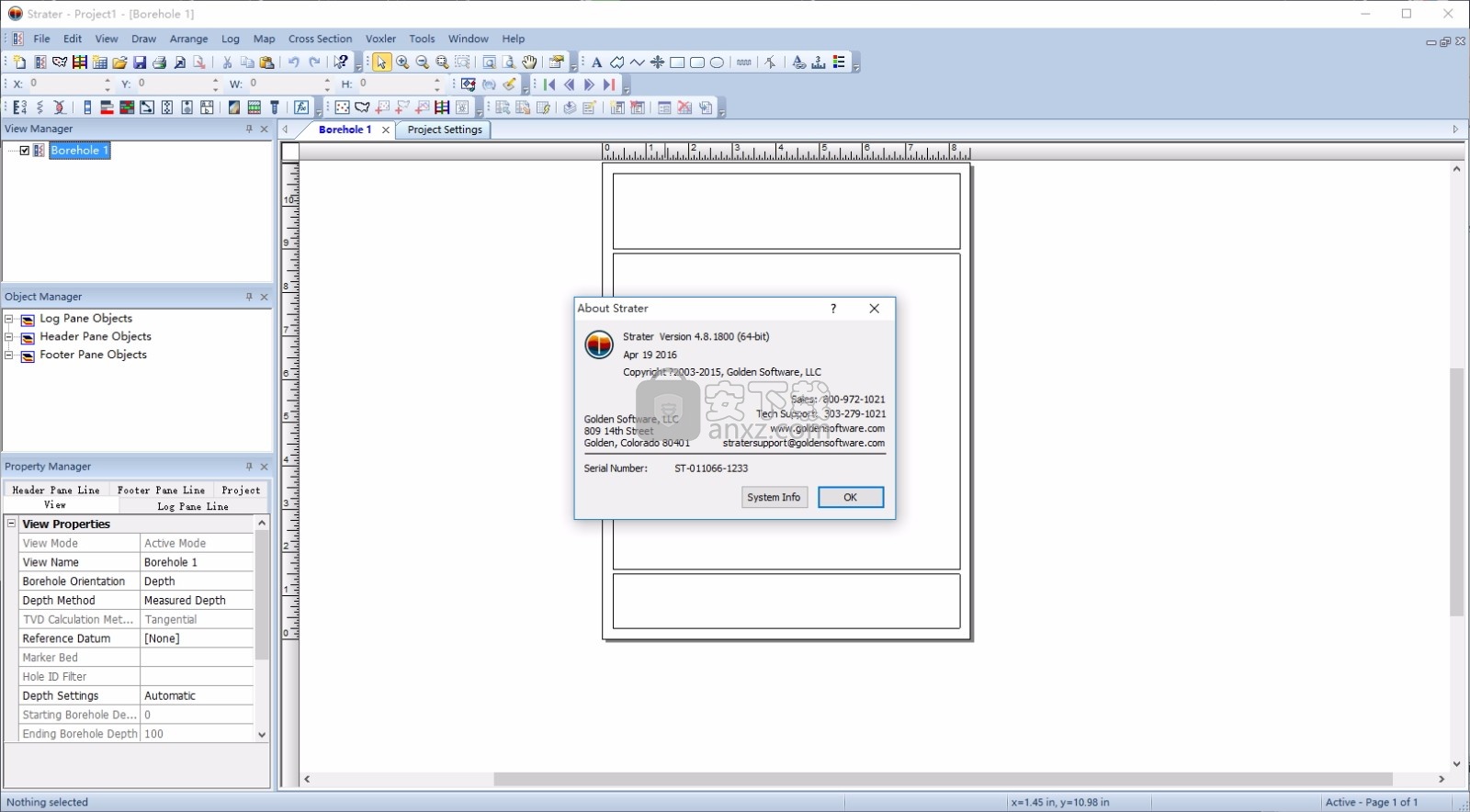Click the Zoom In magnifier icon
Viewport: 1470px width, 812px height.
(x=402, y=62)
